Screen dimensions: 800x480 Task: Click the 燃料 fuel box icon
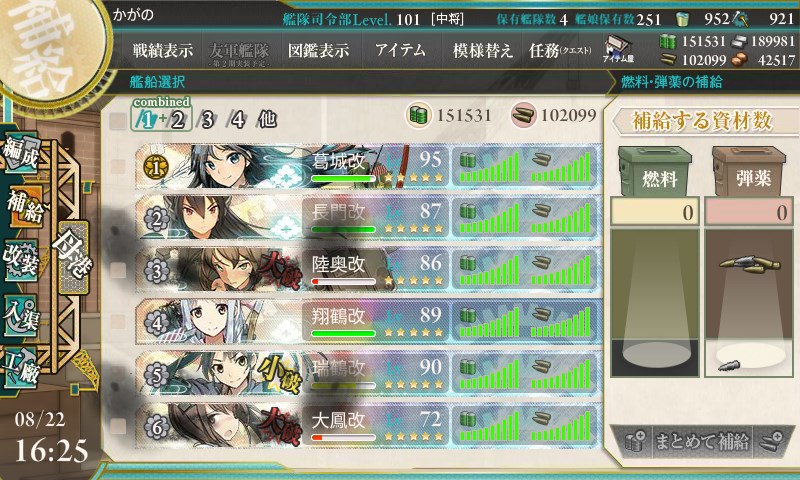point(655,171)
